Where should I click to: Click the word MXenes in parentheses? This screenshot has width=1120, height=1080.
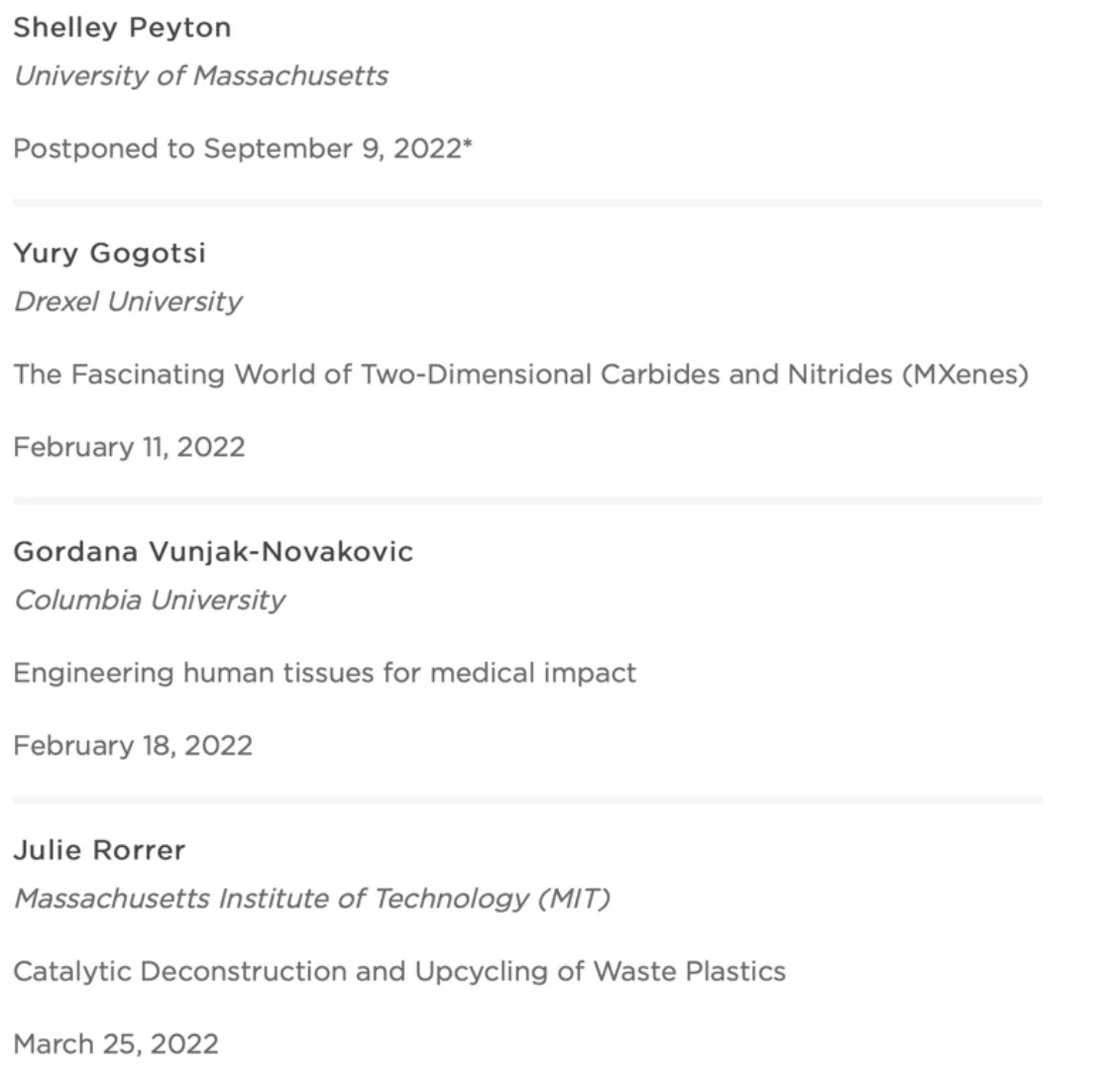964,375
